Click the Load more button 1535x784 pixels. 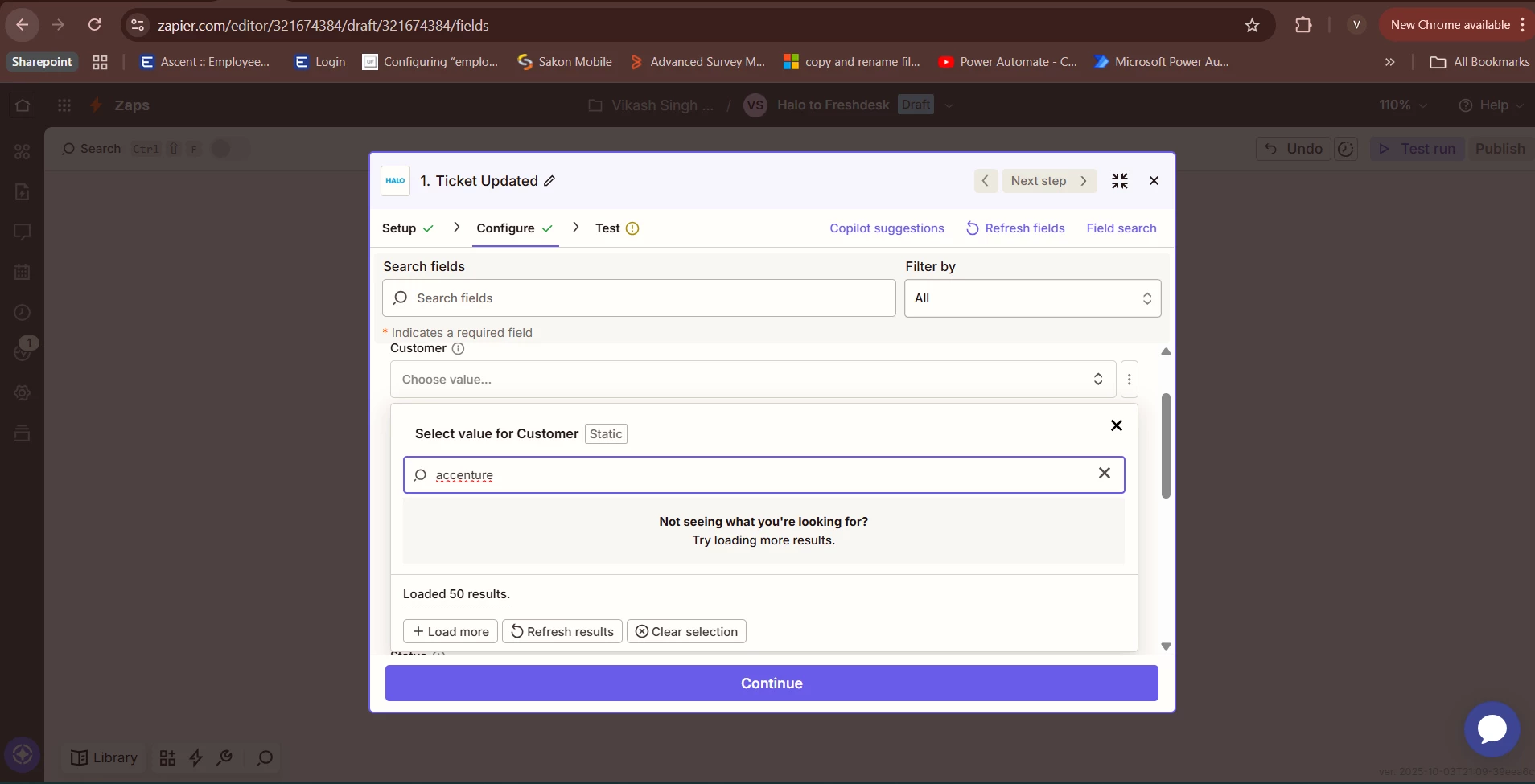coord(451,632)
